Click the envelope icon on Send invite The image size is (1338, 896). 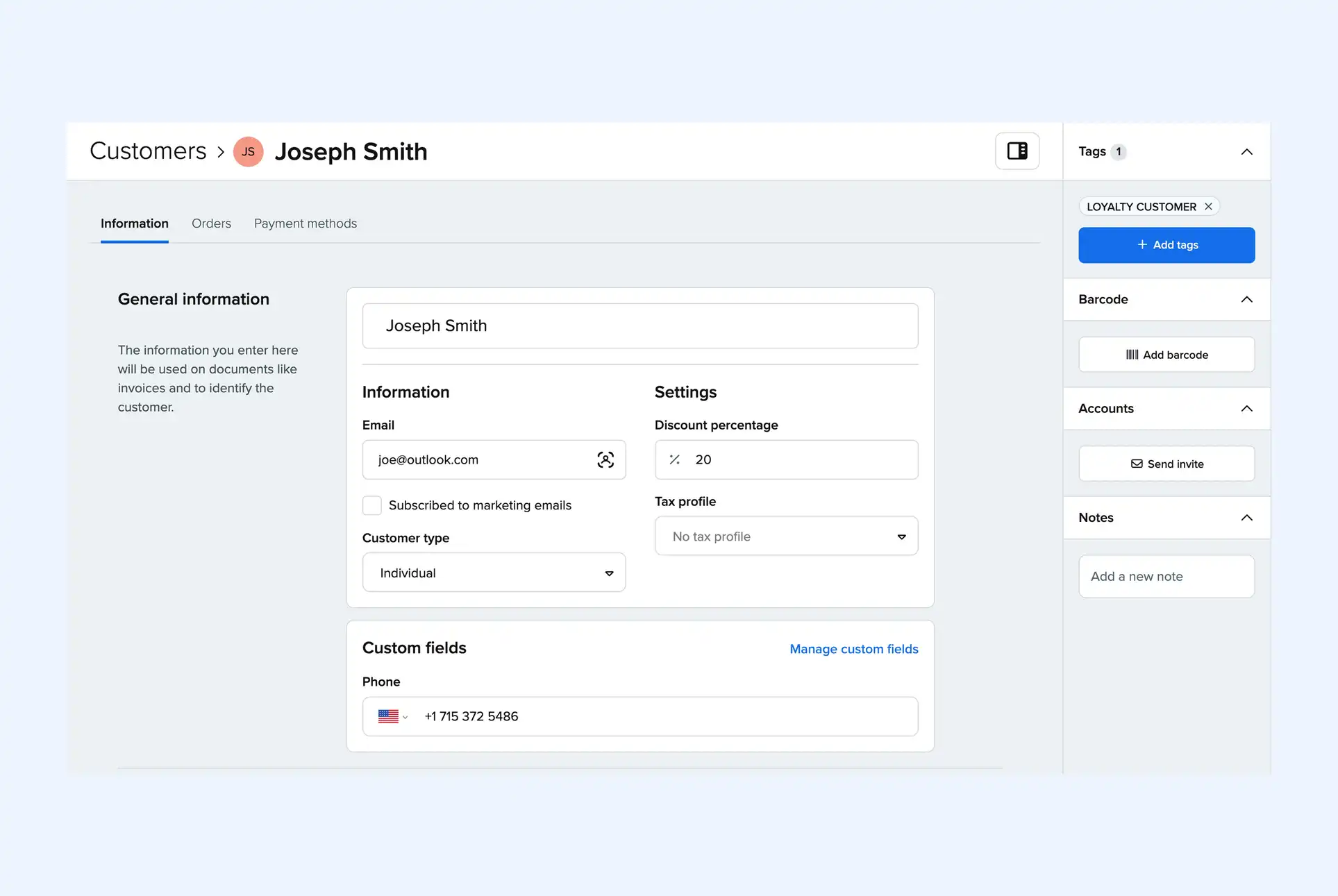(x=1137, y=464)
